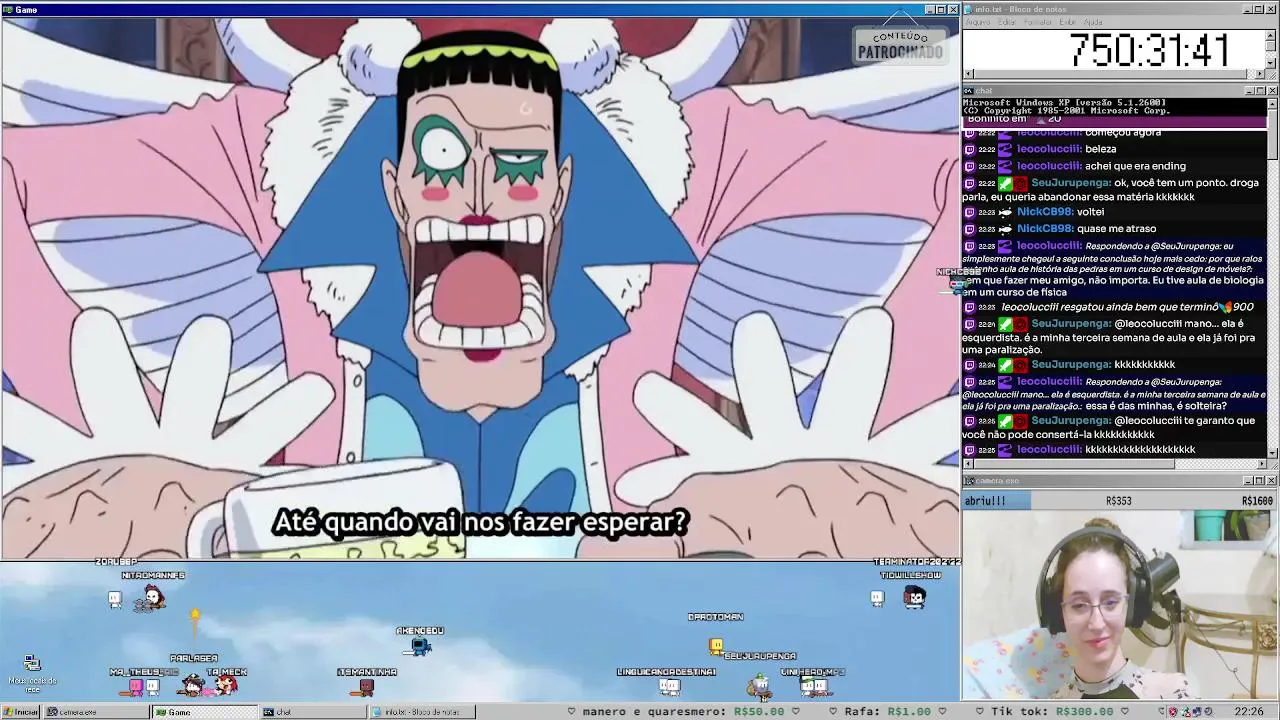Open the Exibir menu in Notepad
1280x720 pixels.
click(1068, 22)
